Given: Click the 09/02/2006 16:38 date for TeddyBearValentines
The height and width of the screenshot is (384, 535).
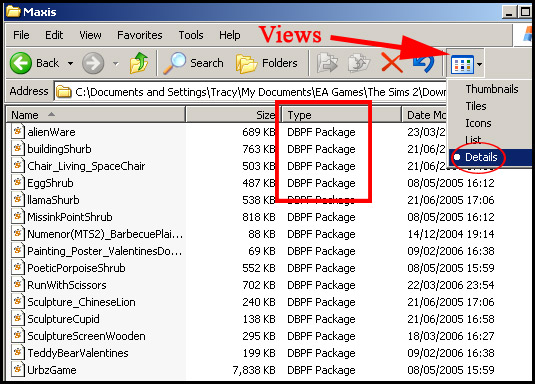Looking at the screenshot, I should point(450,353).
